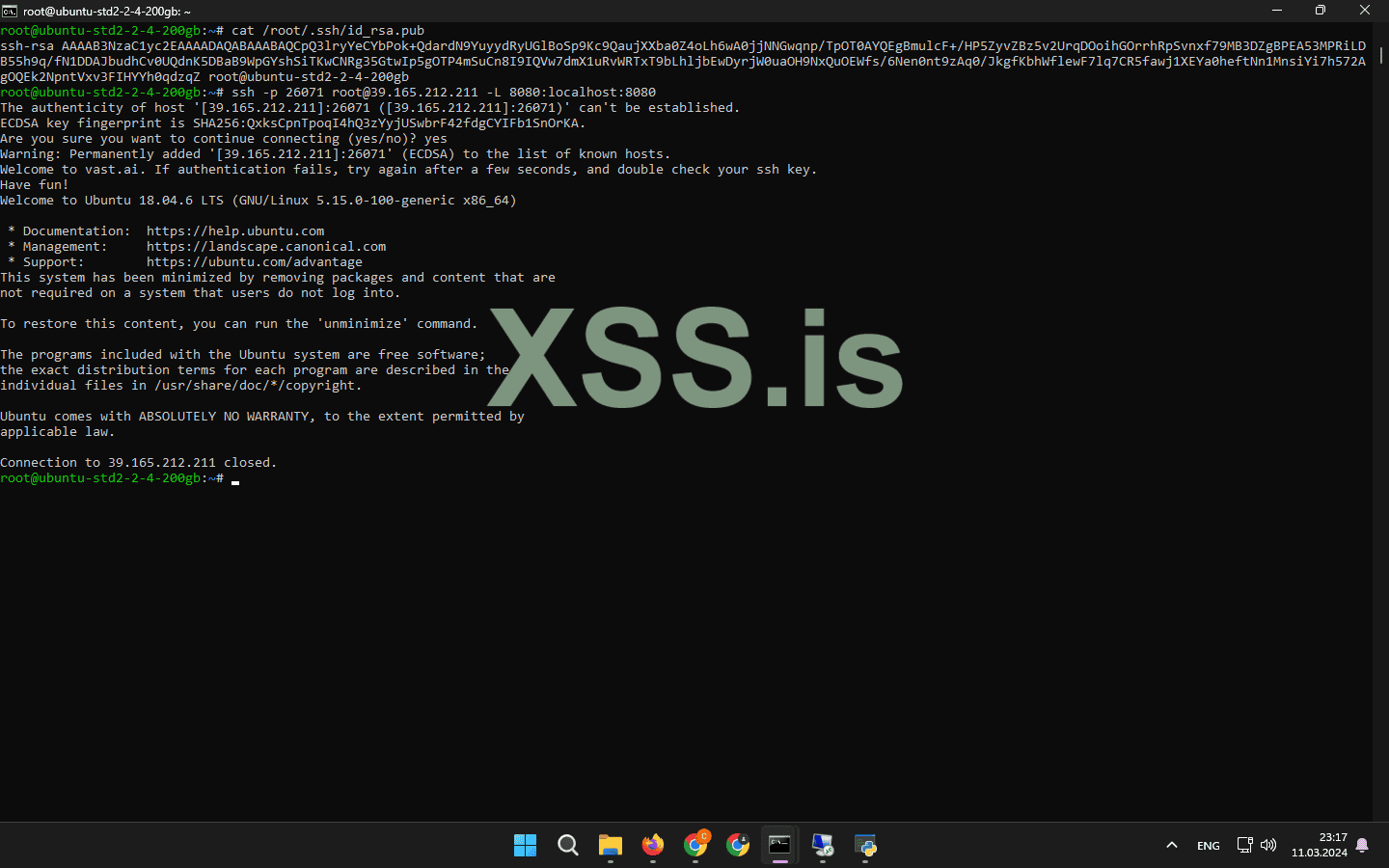Screen dimensions: 1389x868
Task: Click 'not required on a system' line
Action: [x=201, y=292]
